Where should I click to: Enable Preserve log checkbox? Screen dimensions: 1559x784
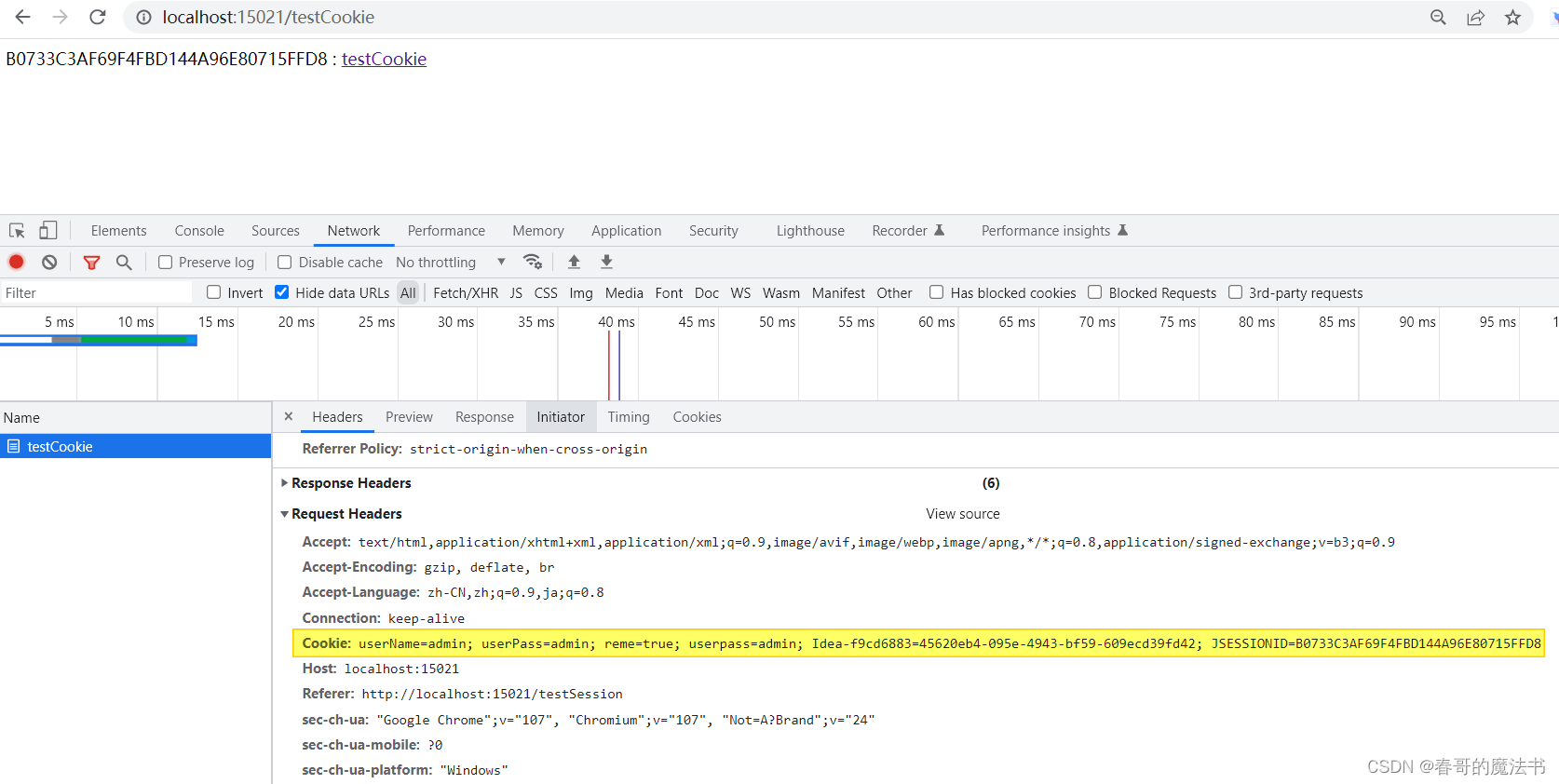coord(165,263)
